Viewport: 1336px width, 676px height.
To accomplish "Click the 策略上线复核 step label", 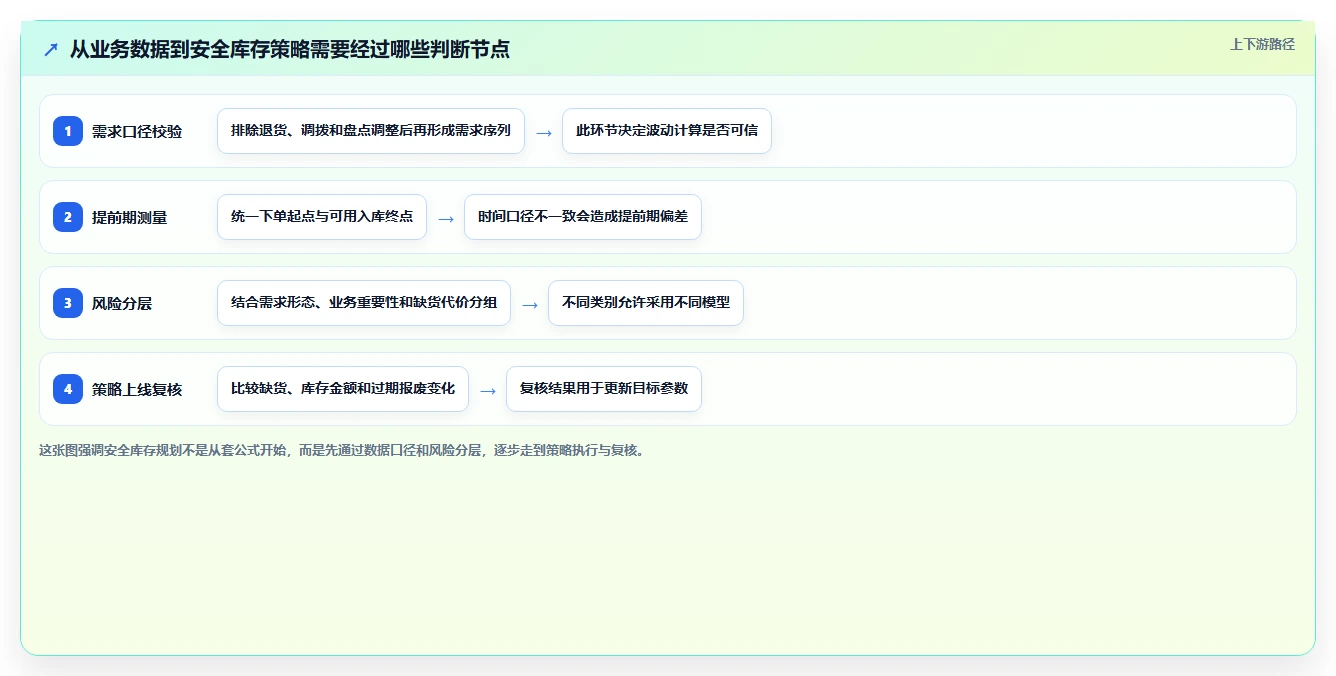I will coord(137,389).
